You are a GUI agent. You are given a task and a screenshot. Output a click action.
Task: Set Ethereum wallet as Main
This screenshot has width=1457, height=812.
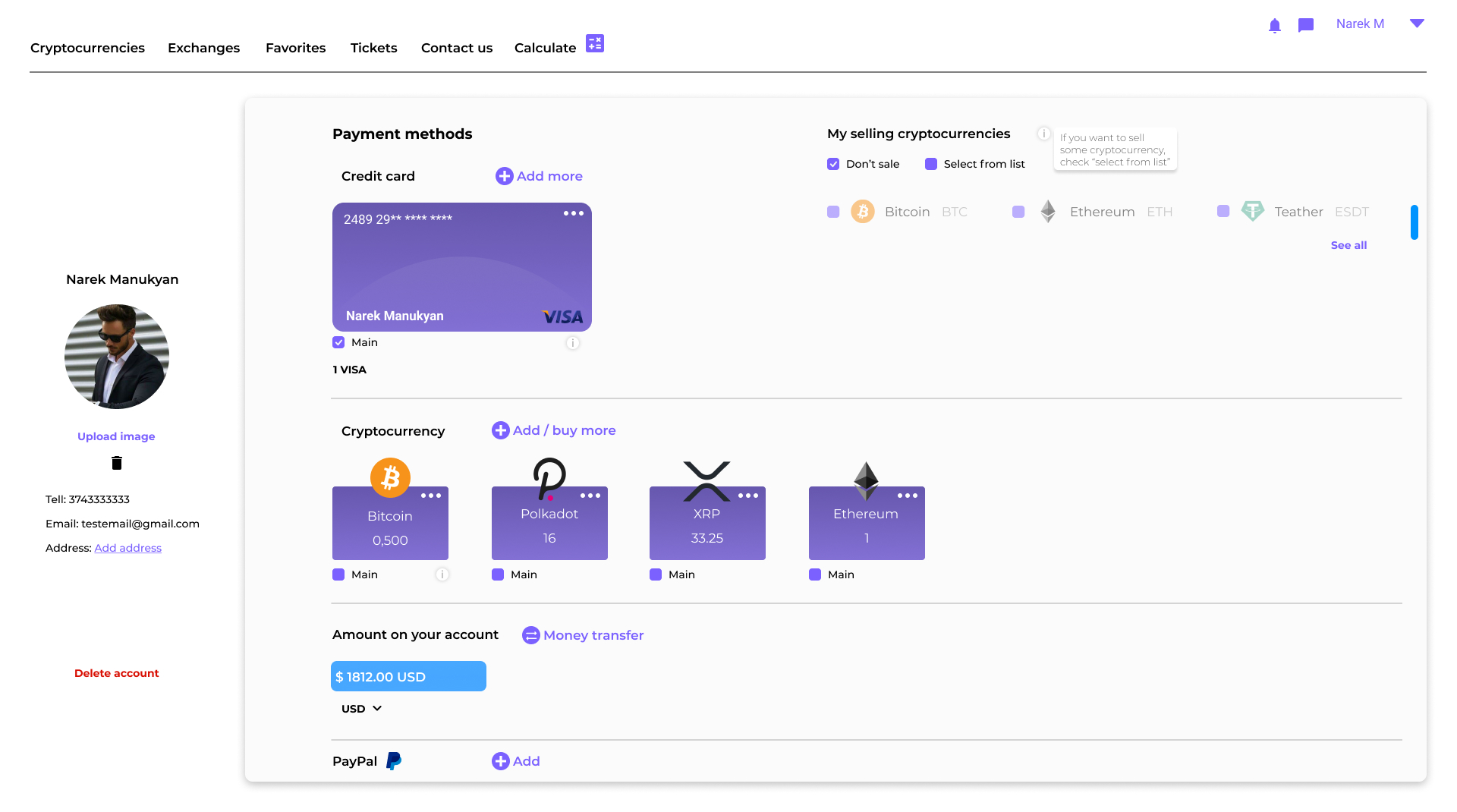815,574
